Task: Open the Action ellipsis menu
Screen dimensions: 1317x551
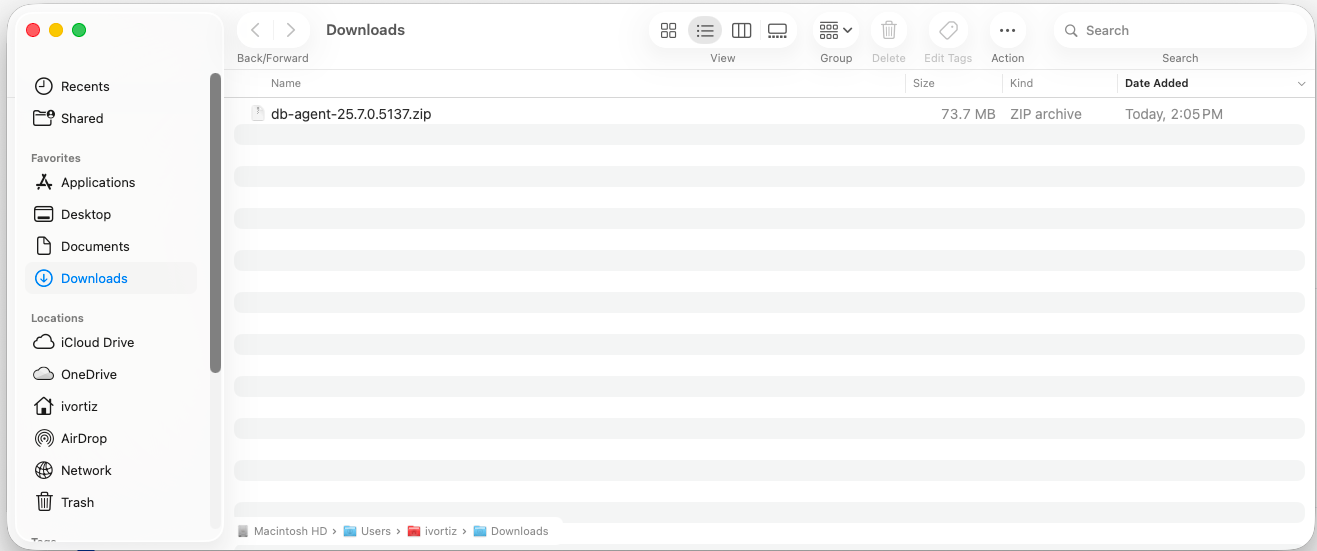Action: pos(1007,30)
